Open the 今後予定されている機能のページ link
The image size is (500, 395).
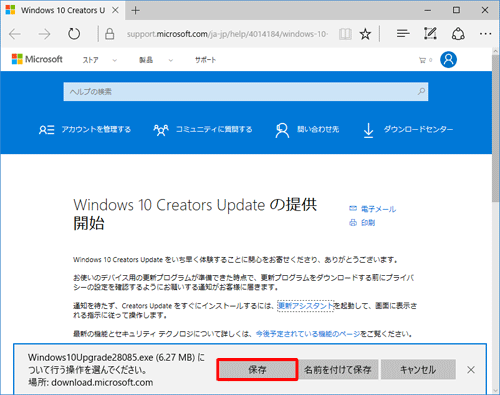(x=308, y=334)
